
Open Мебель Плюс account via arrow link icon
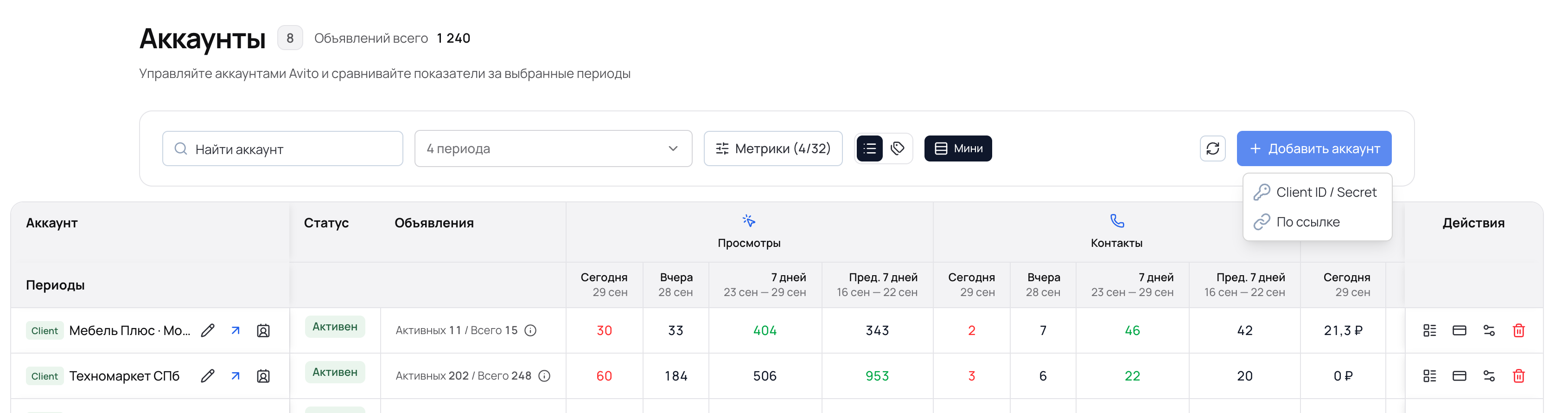click(x=236, y=330)
